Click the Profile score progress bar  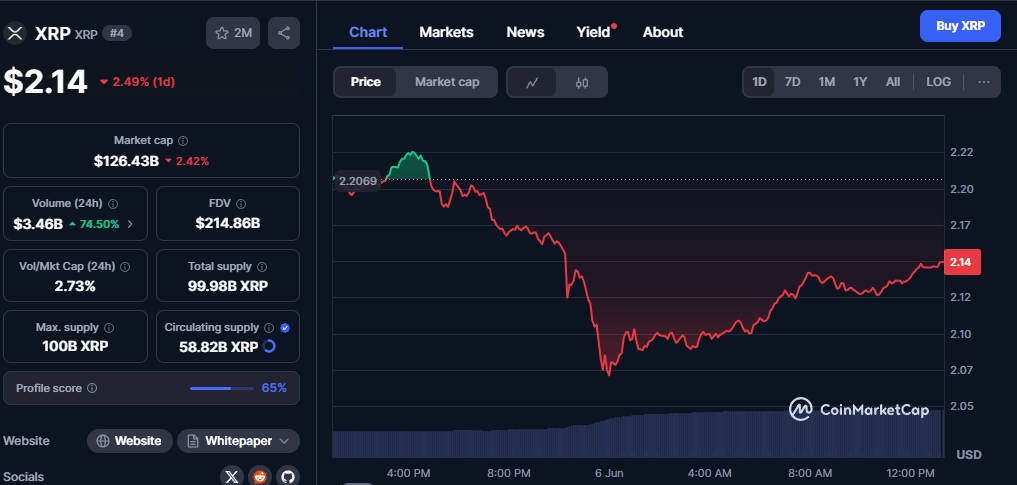222,388
